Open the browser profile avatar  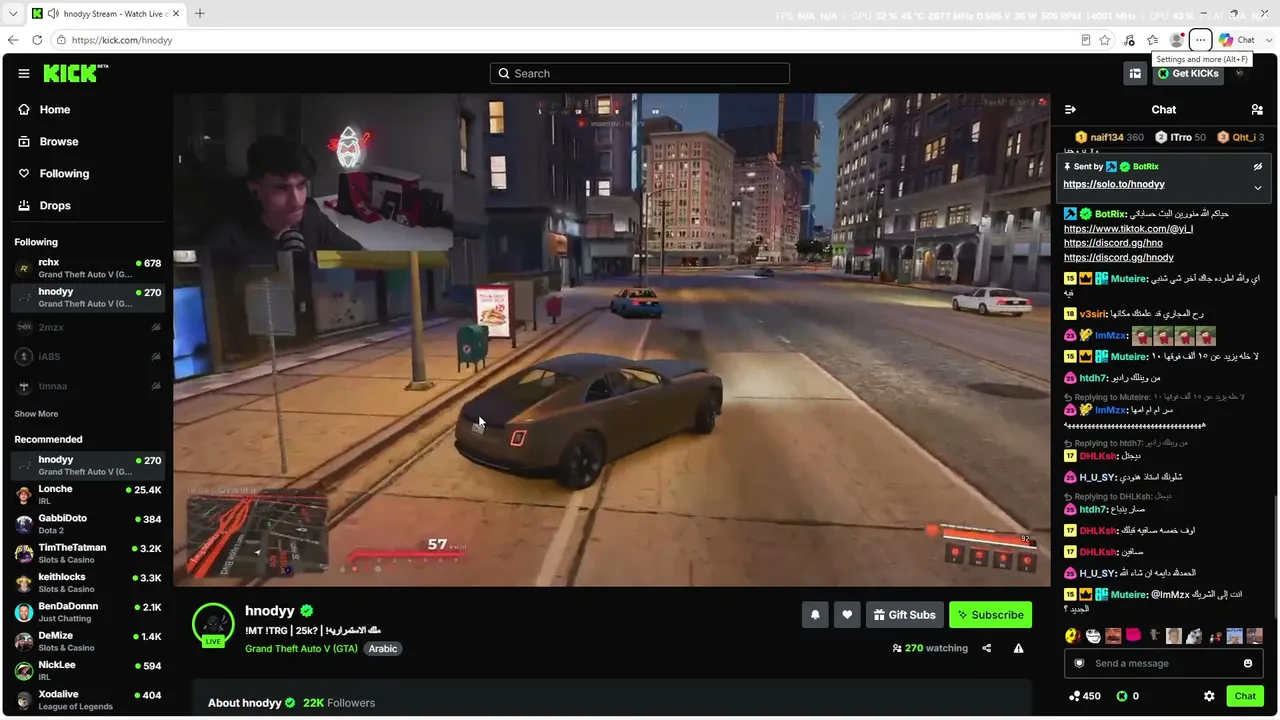click(1177, 40)
